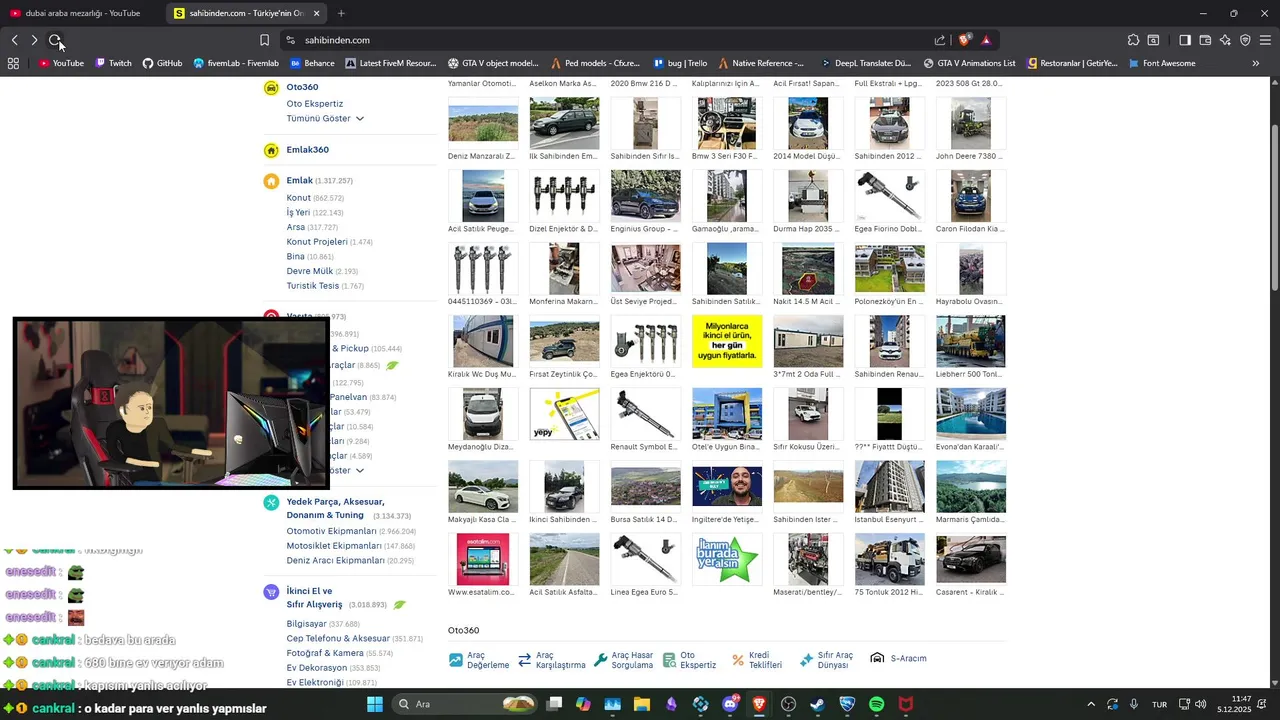Open the Behance bookmark

pos(312,63)
